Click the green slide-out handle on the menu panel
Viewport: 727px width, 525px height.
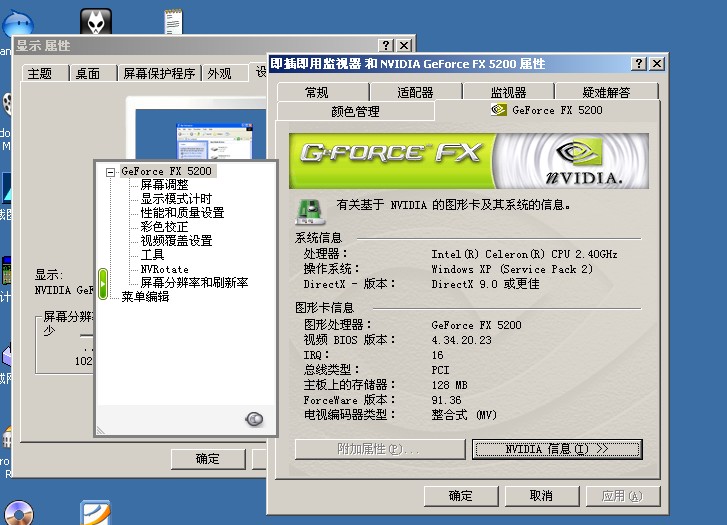tap(102, 282)
